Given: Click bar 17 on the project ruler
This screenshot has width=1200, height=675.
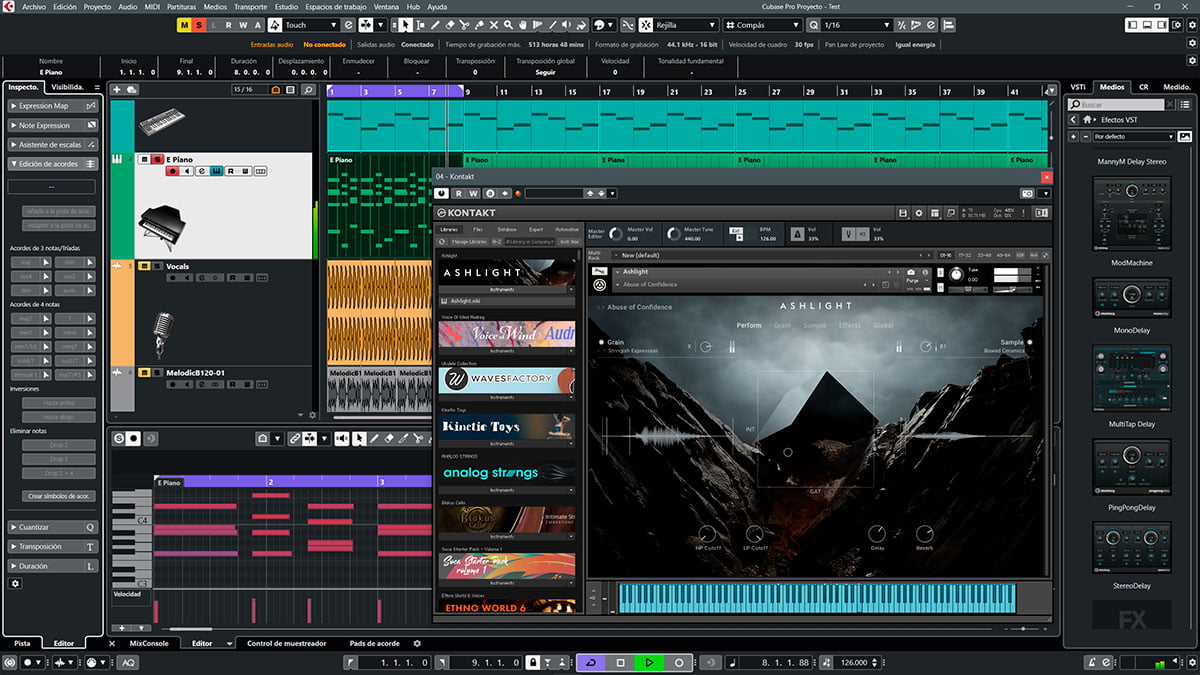Looking at the screenshot, I should (605, 91).
